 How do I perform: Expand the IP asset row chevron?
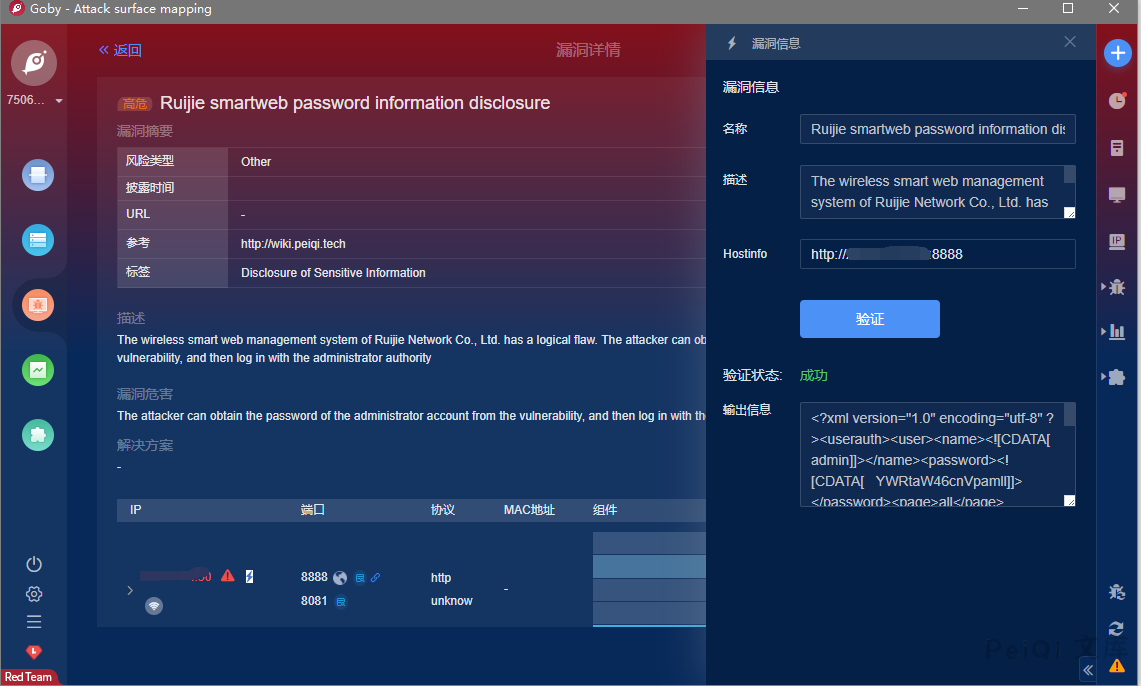130,590
